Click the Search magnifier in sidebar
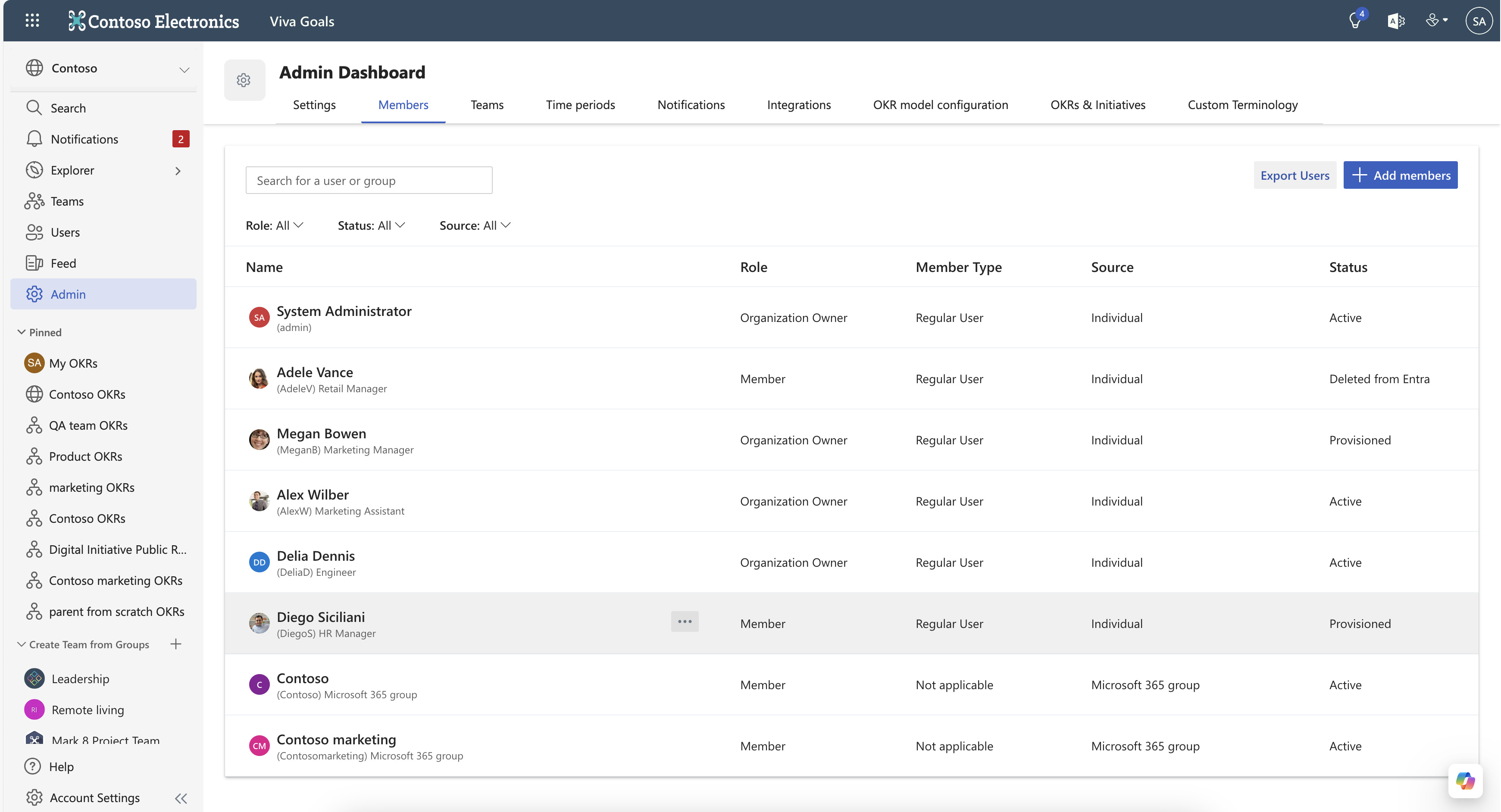 [34, 108]
